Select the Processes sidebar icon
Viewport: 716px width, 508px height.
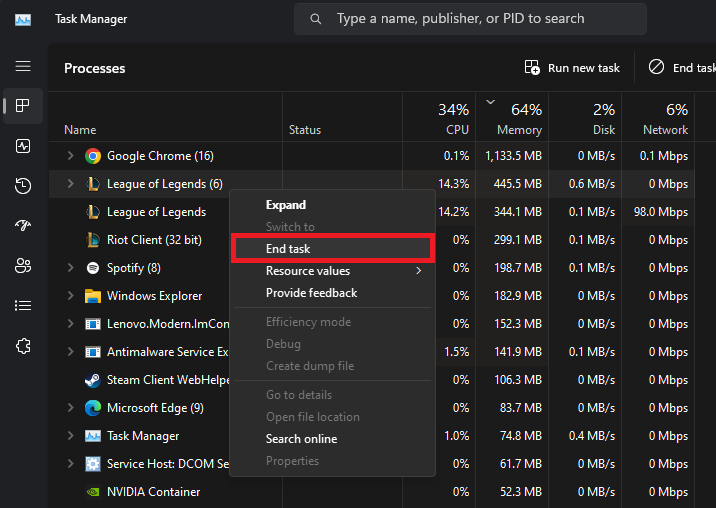[23, 106]
